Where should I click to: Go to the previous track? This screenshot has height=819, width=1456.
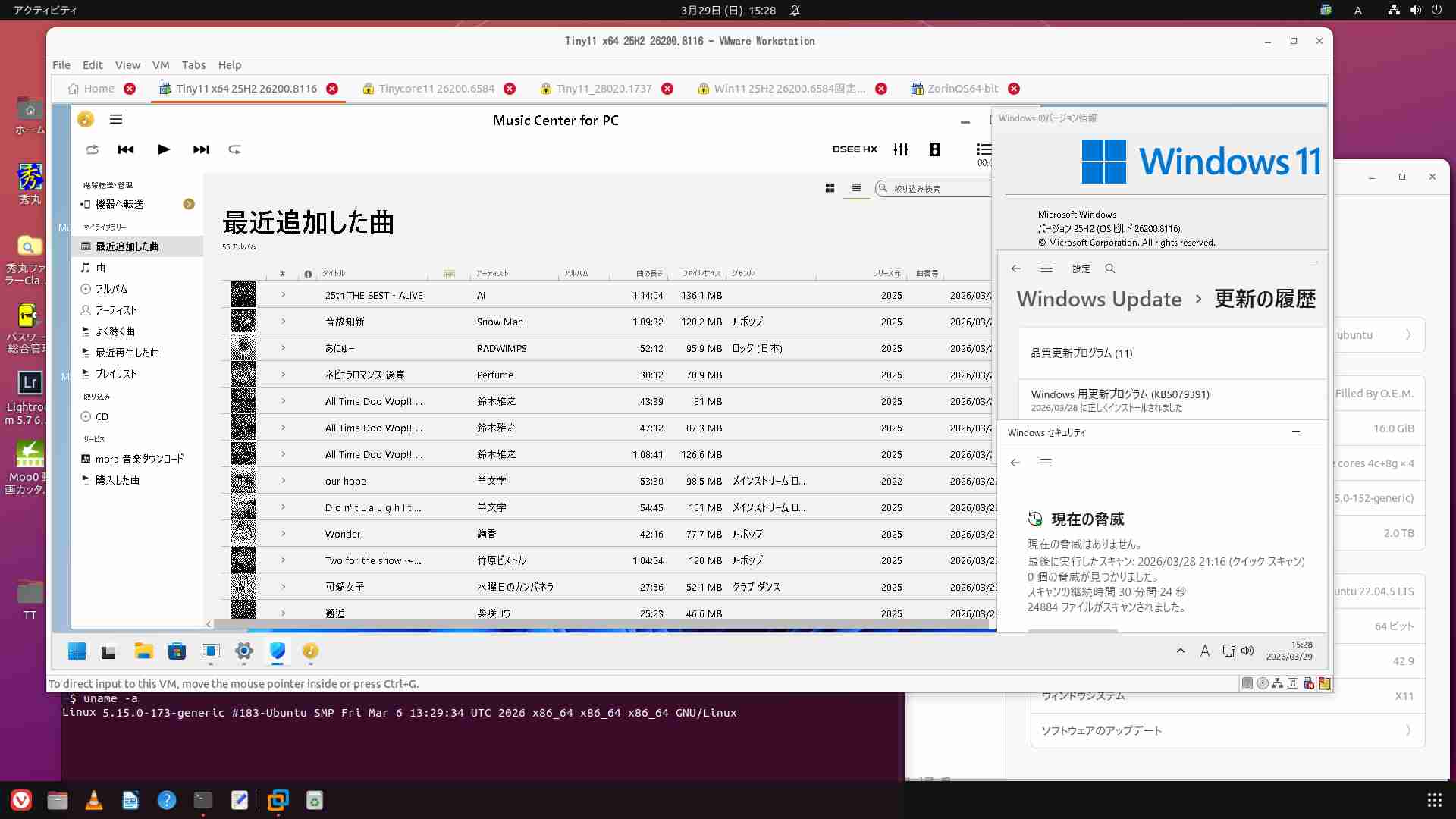(126, 149)
